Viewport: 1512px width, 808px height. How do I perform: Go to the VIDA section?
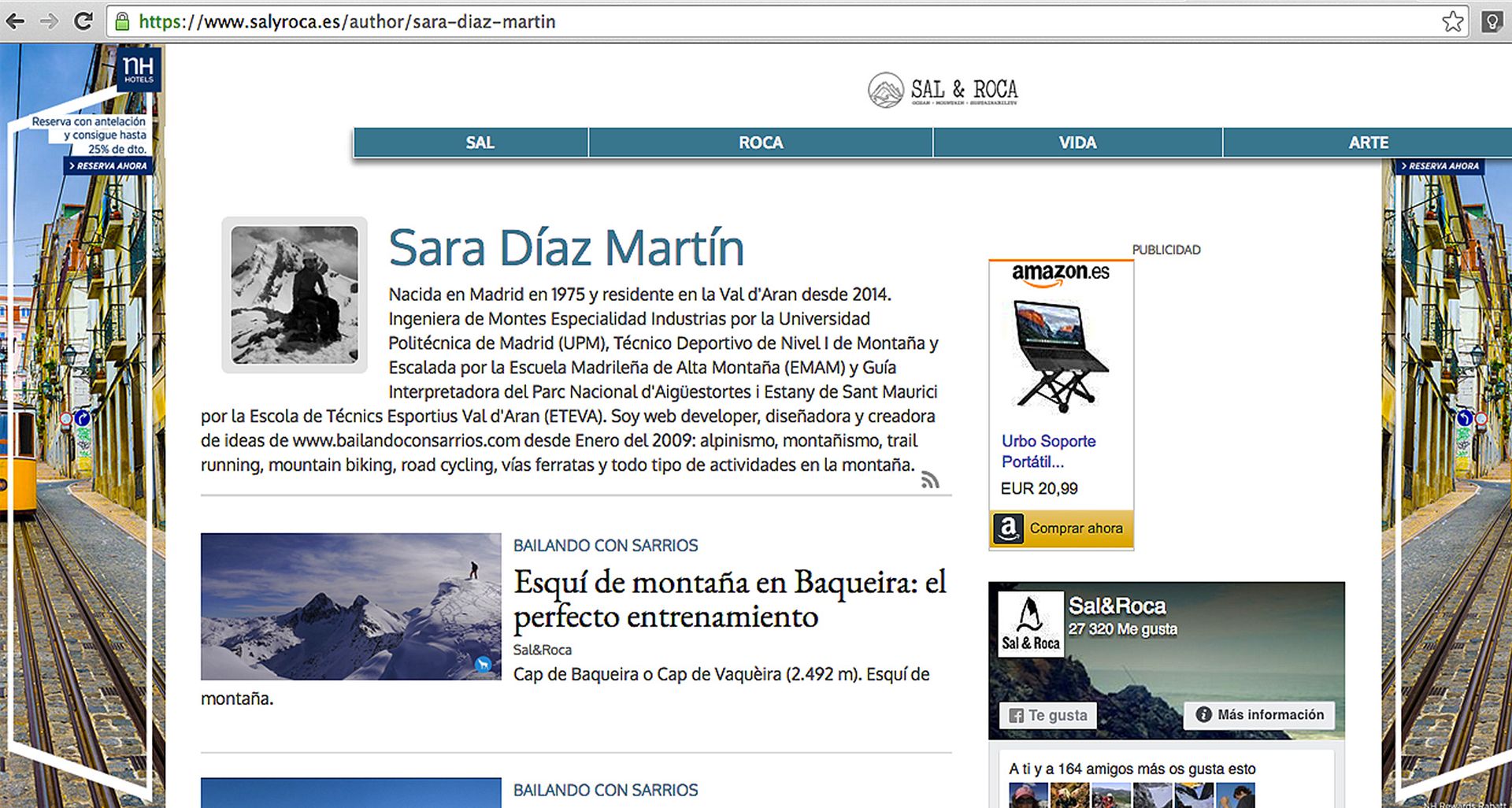(x=1077, y=143)
